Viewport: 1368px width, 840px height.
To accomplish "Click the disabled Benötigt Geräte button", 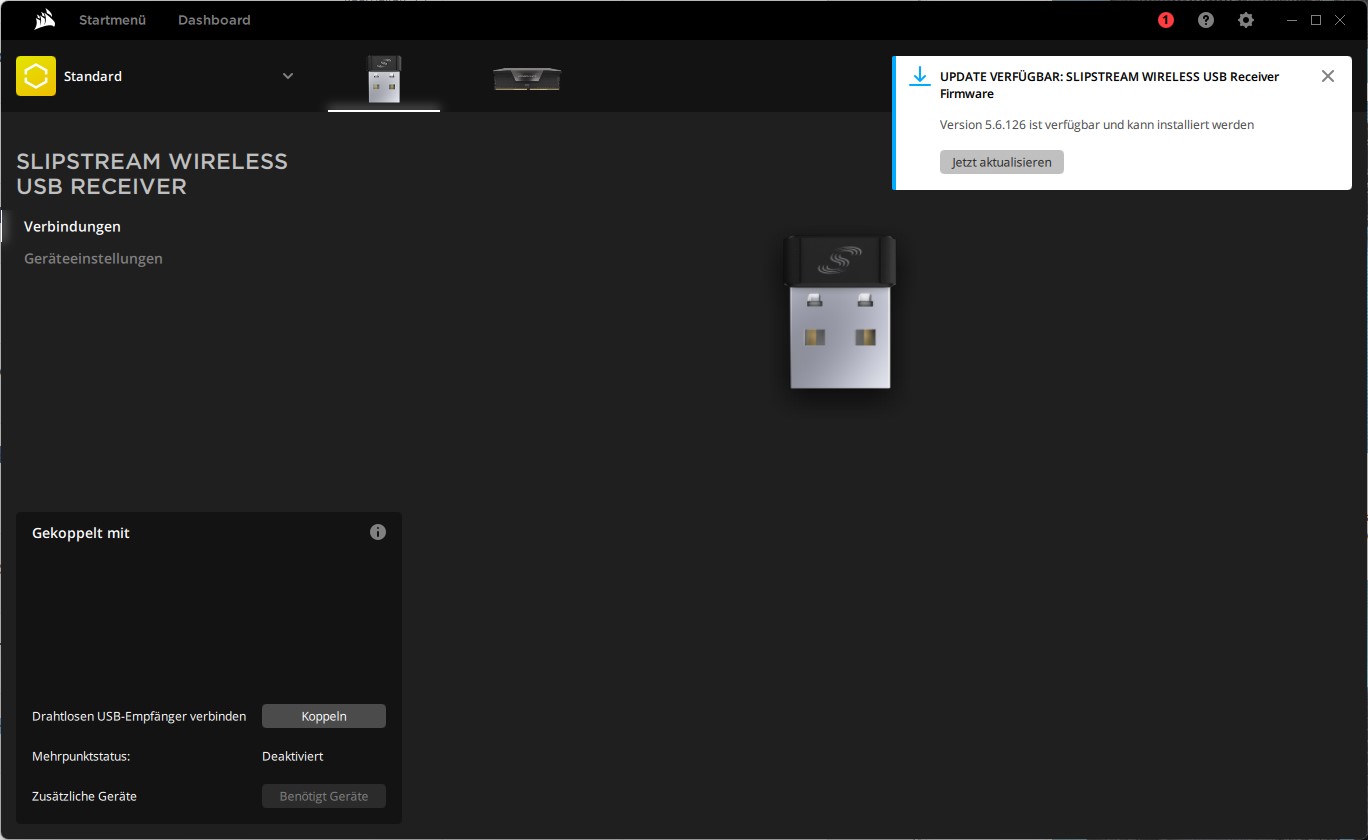I will click(323, 796).
